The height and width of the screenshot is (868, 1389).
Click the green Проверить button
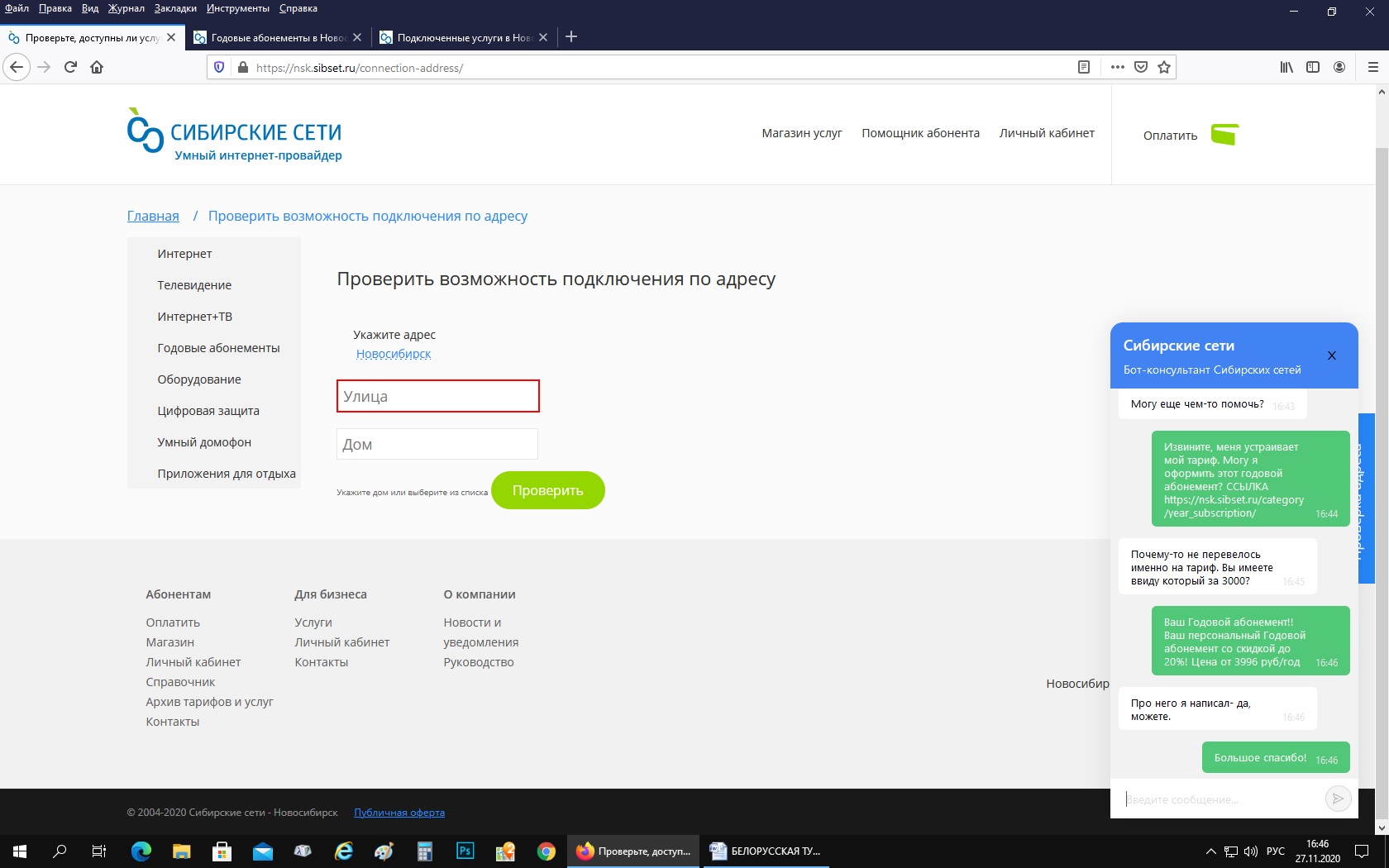pyautogui.click(x=548, y=490)
